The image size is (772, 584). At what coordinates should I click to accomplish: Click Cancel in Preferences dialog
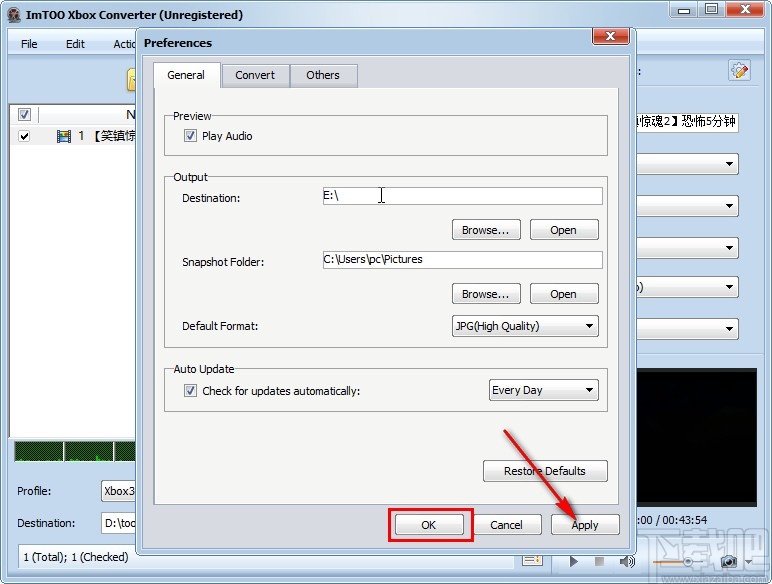[x=507, y=525]
